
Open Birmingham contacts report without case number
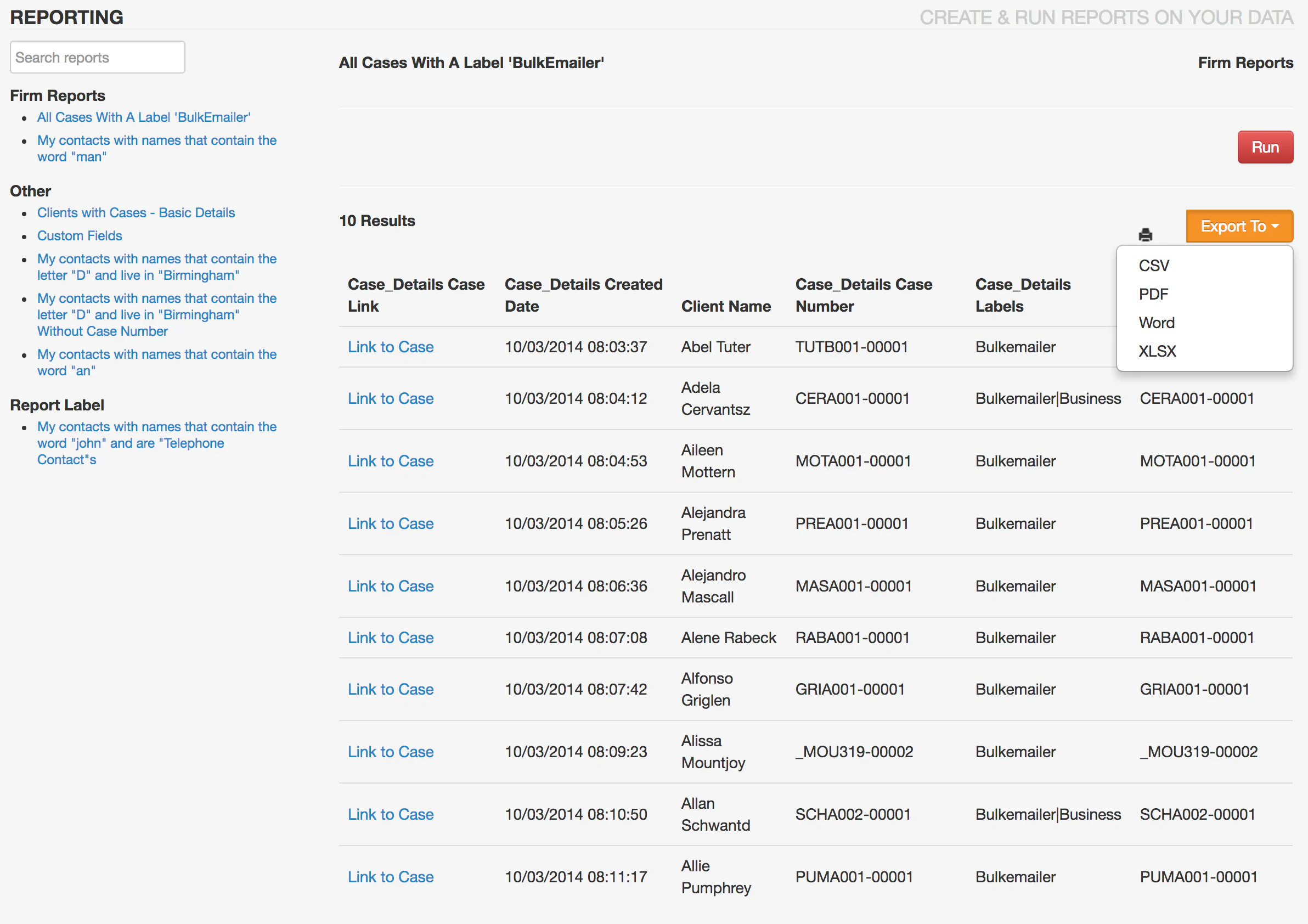tap(157, 314)
